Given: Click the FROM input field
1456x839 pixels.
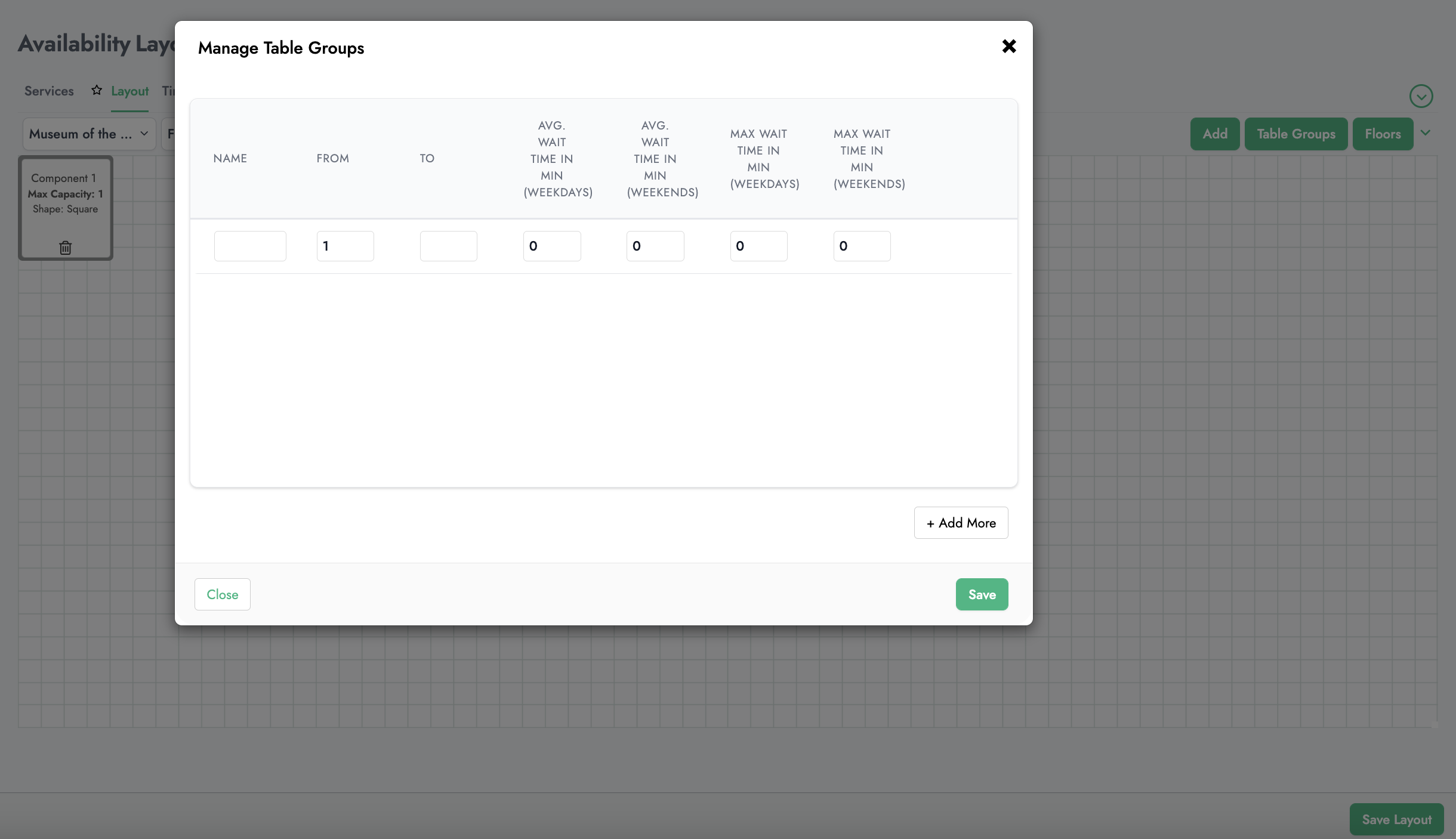Looking at the screenshot, I should click(x=345, y=246).
